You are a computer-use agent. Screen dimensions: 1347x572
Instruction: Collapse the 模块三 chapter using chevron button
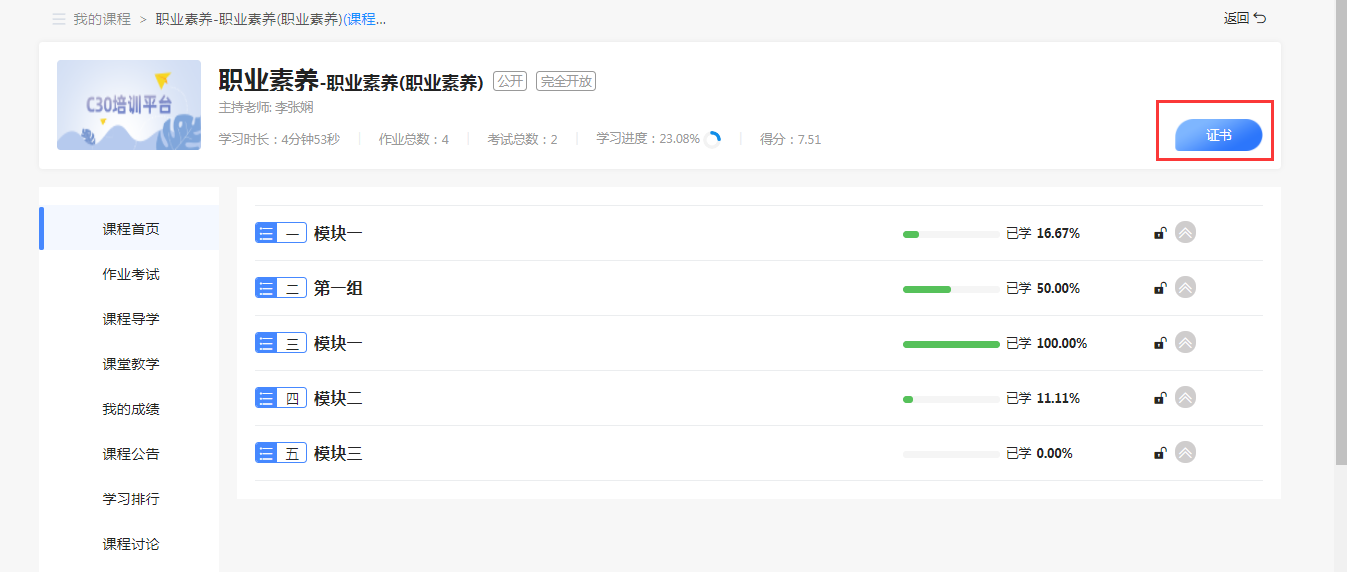click(1185, 453)
